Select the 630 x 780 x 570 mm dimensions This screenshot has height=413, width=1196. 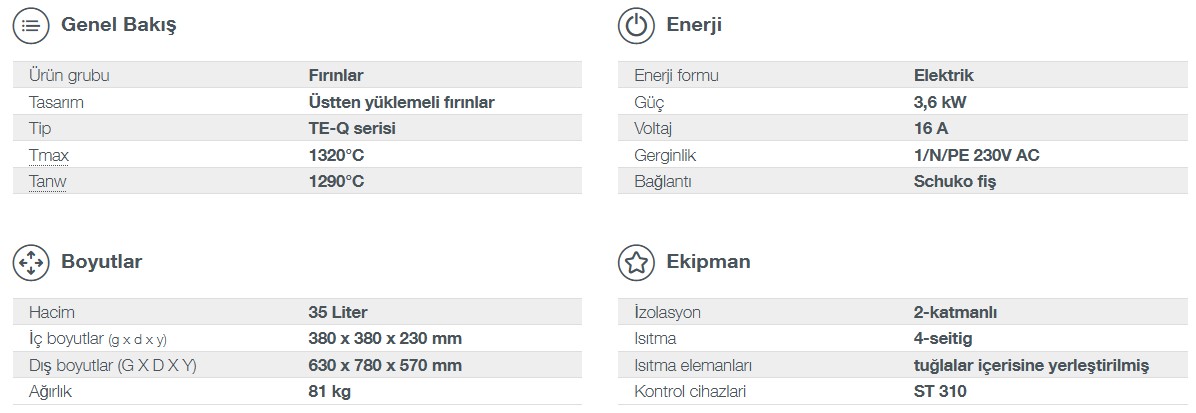click(385, 366)
